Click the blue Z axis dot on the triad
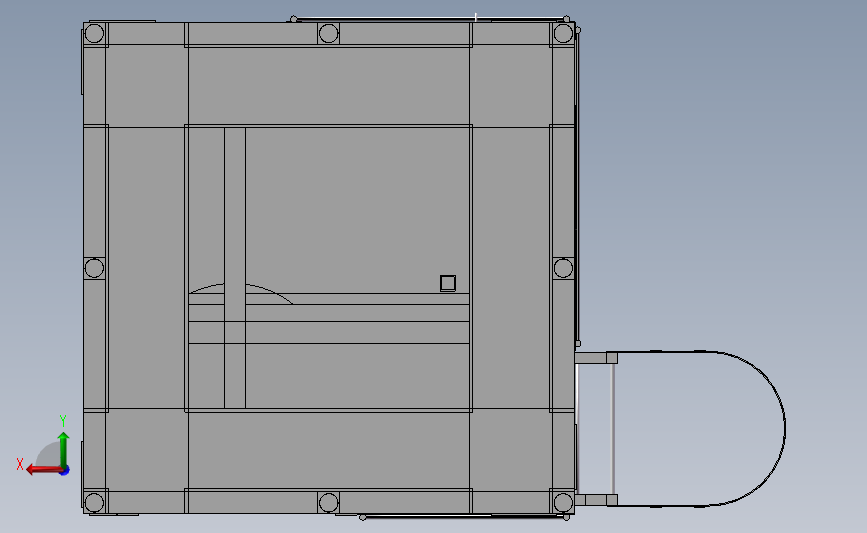This screenshot has height=533, width=867. [x=65, y=471]
